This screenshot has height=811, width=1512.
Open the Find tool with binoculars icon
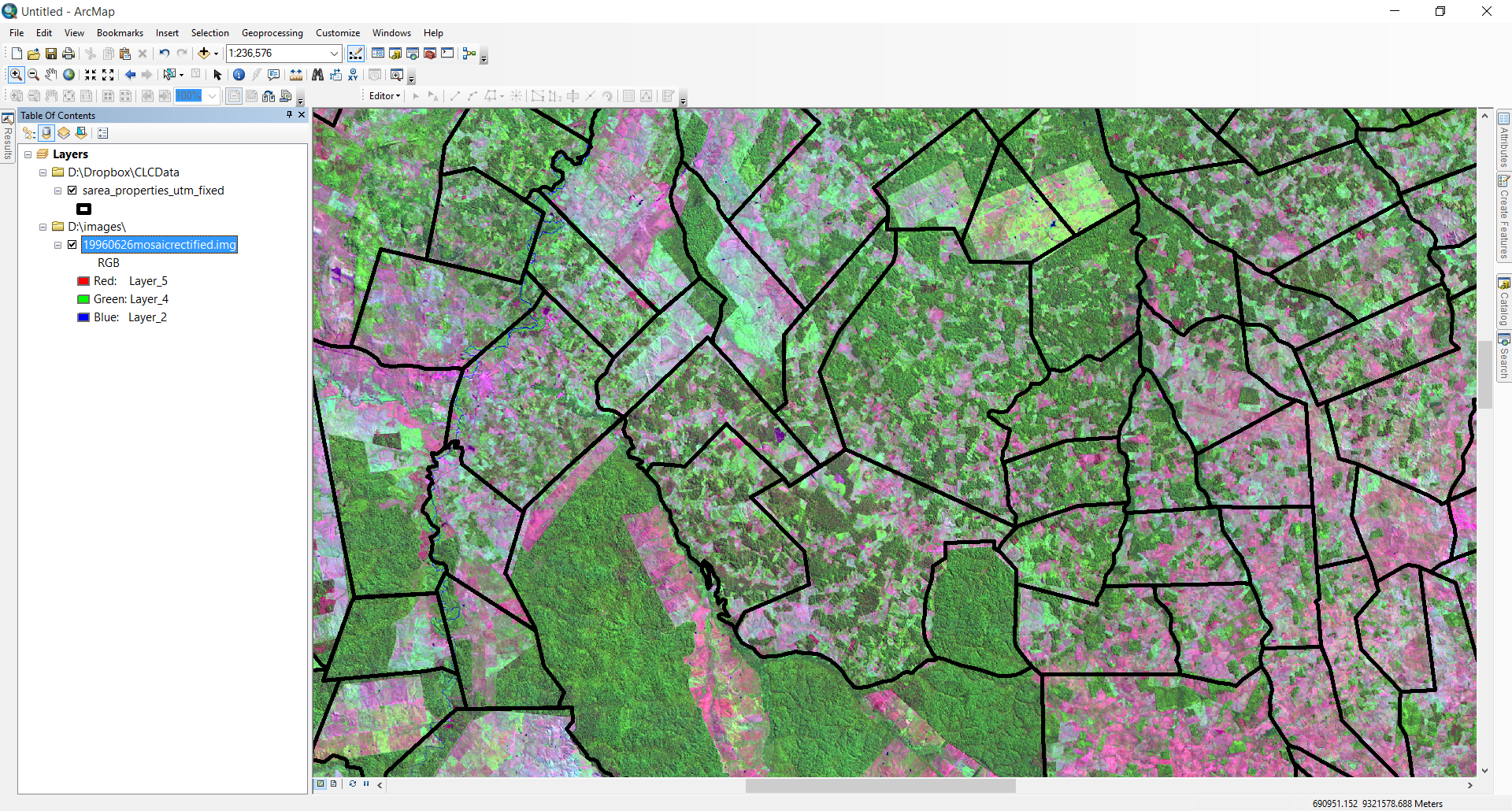click(317, 75)
